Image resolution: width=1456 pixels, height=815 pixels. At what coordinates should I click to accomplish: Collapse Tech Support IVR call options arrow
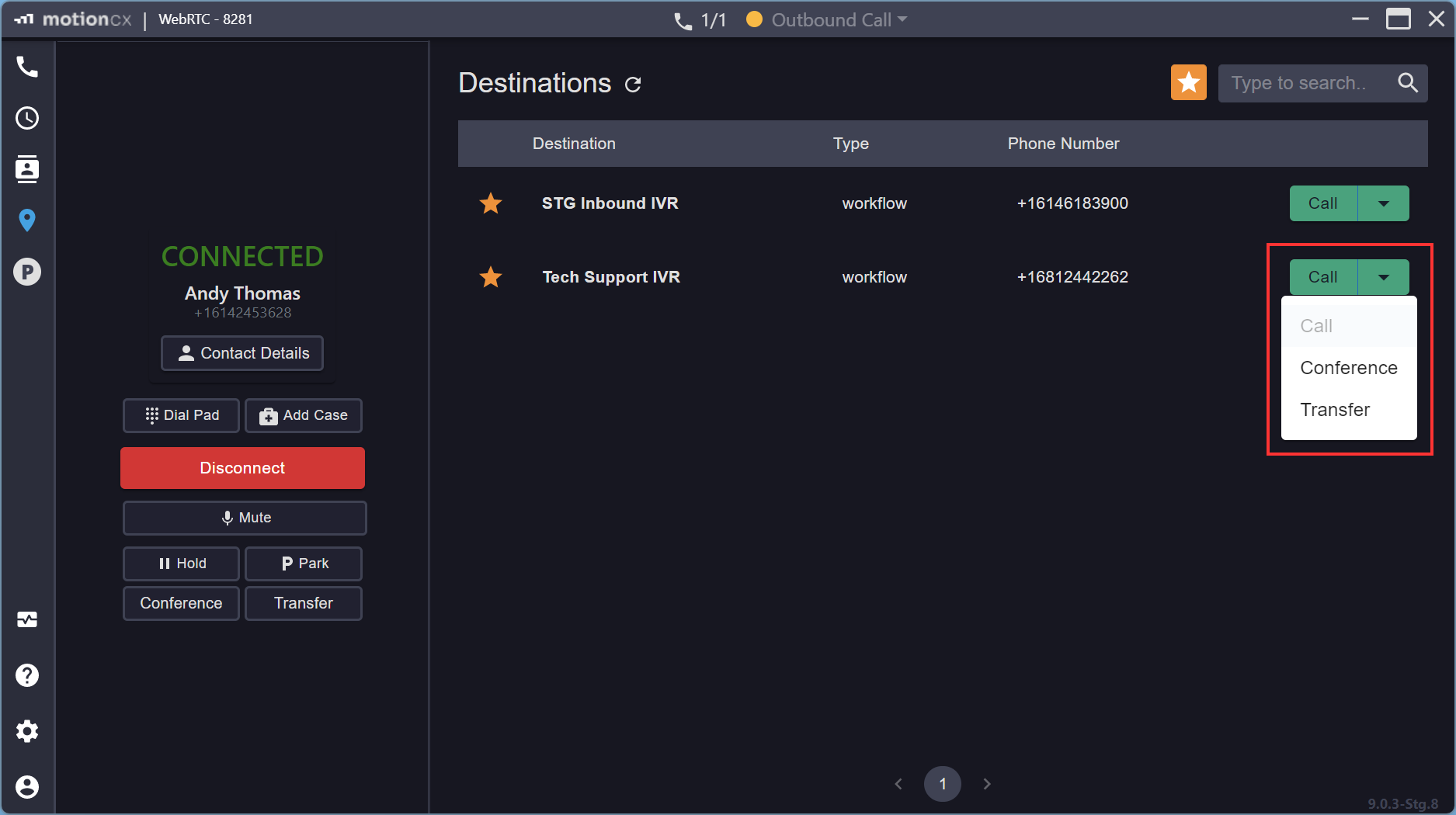(1384, 277)
